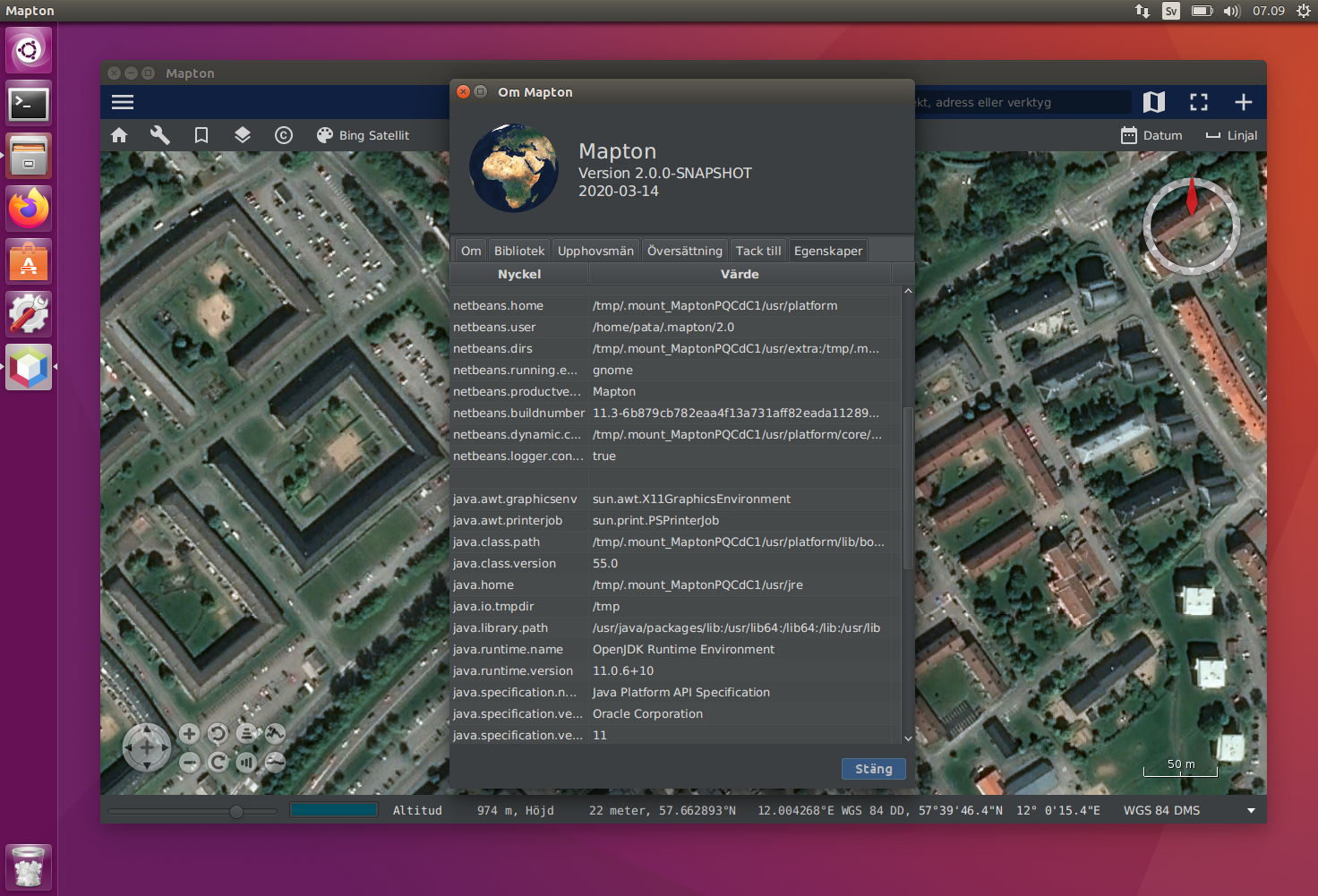1318x896 pixels.
Task: Open bookmarks from the toolbar
Action: [201, 135]
